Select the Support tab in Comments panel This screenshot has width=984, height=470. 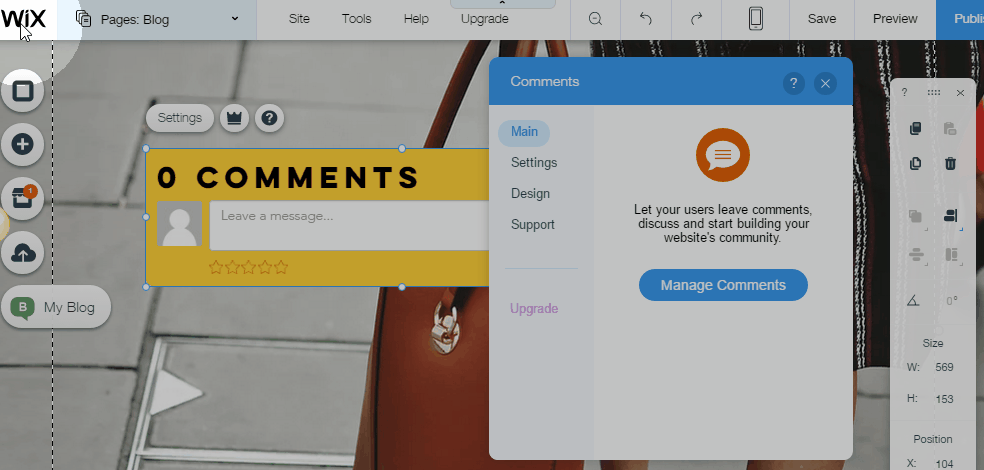coord(532,225)
